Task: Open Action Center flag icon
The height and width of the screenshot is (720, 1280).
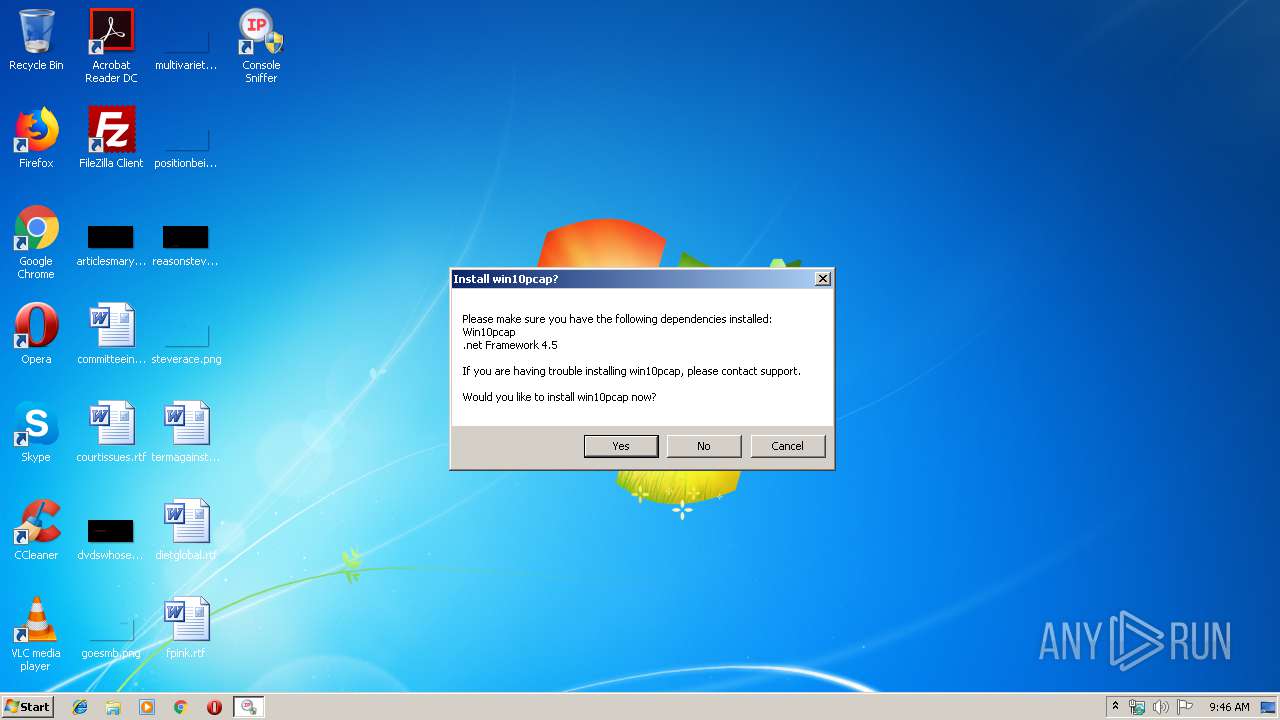Action: (x=1185, y=707)
